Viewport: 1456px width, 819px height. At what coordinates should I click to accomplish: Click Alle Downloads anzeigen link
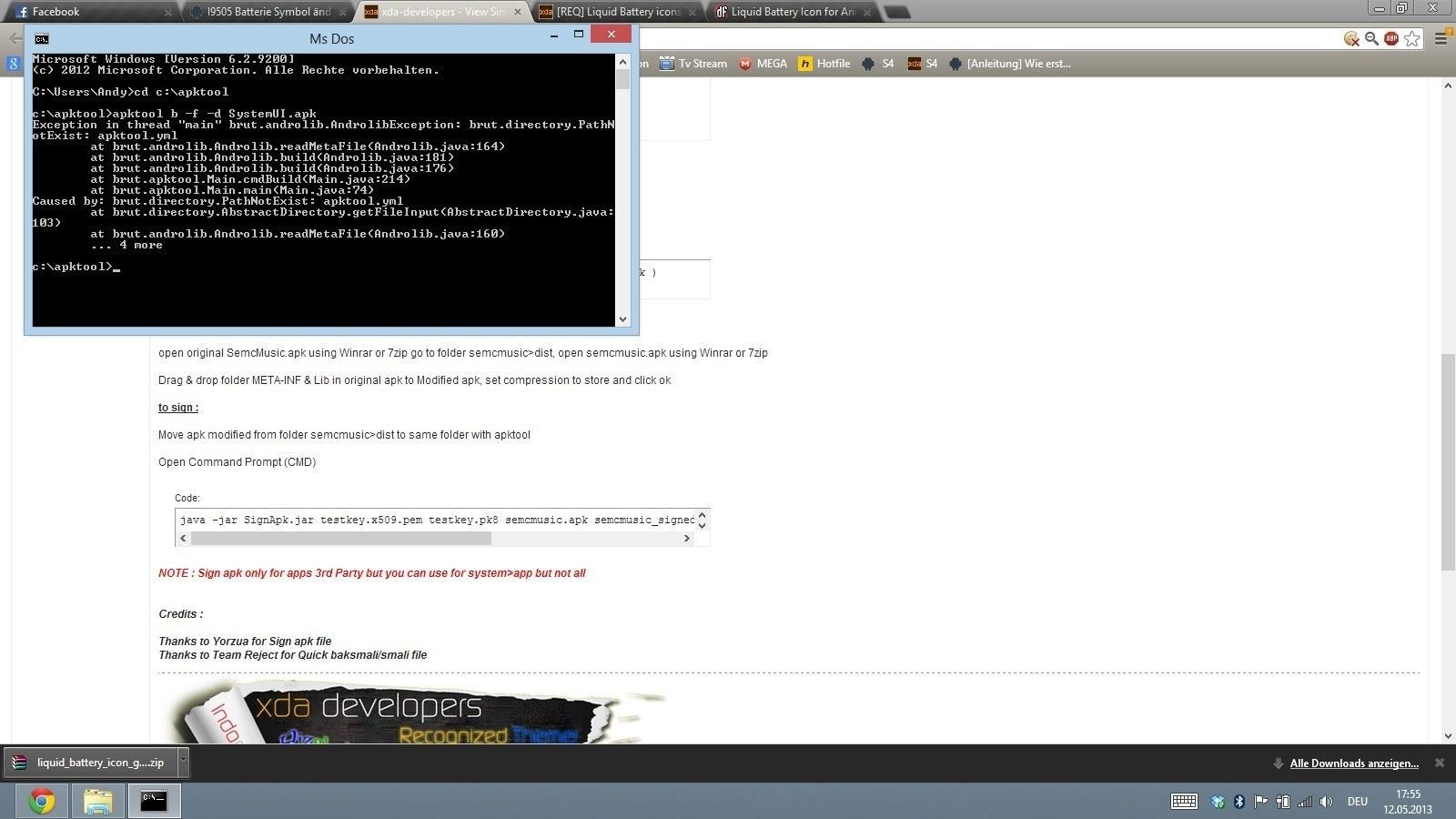coord(1354,763)
